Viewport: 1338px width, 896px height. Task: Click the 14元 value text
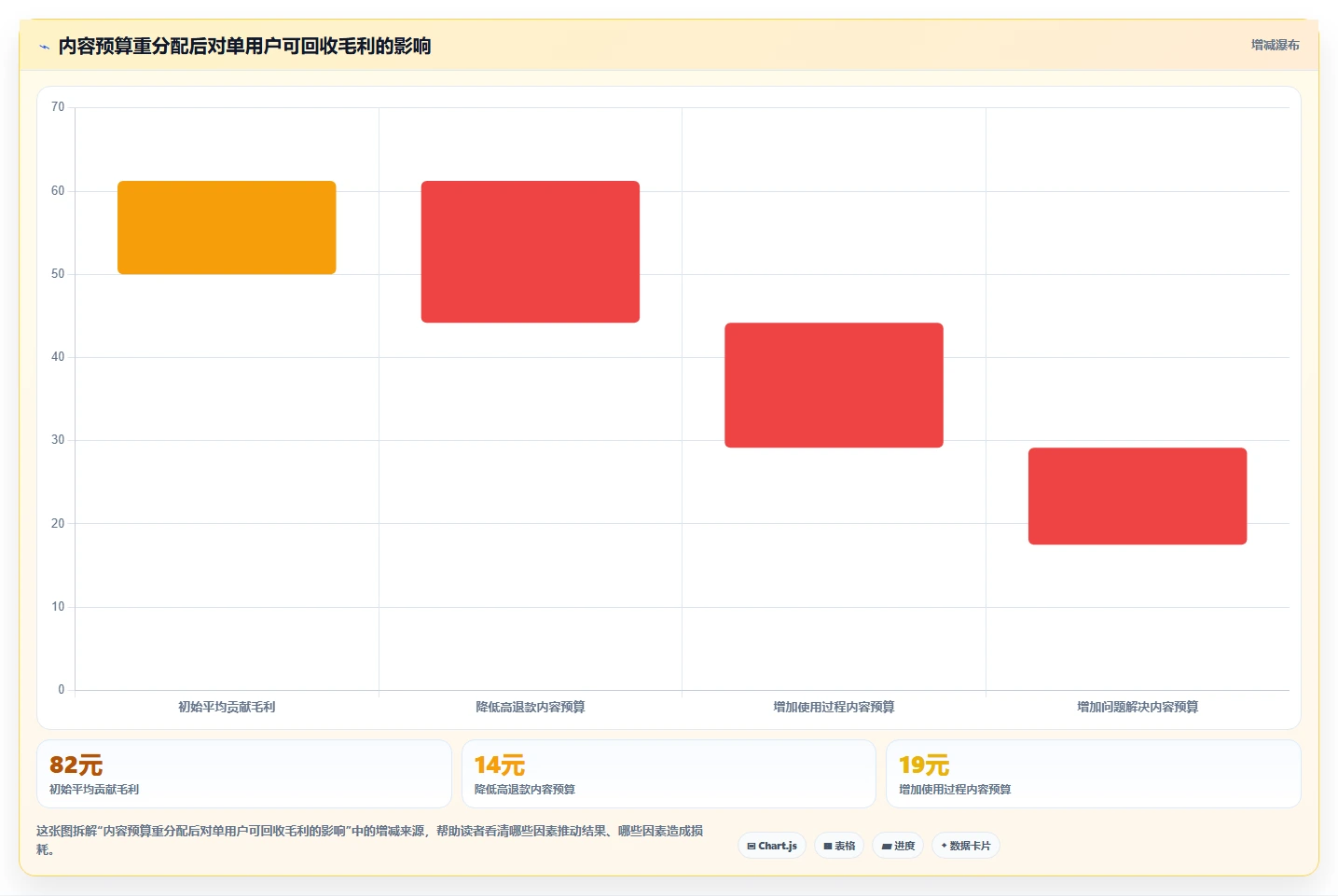pyautogui.click(x=500, y=765)
